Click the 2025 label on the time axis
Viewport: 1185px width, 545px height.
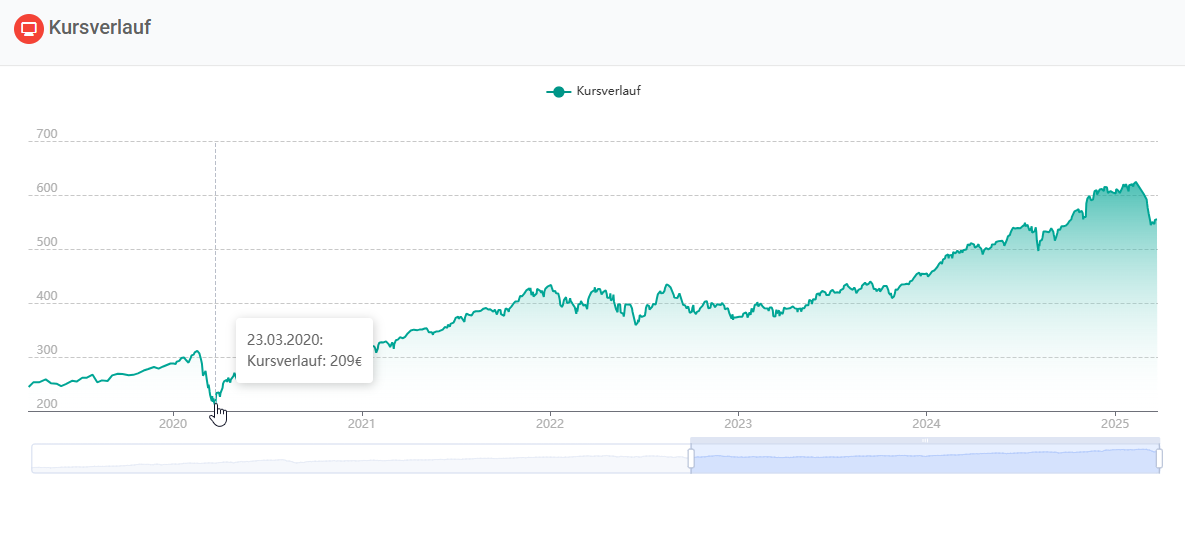click(1115, 424)
